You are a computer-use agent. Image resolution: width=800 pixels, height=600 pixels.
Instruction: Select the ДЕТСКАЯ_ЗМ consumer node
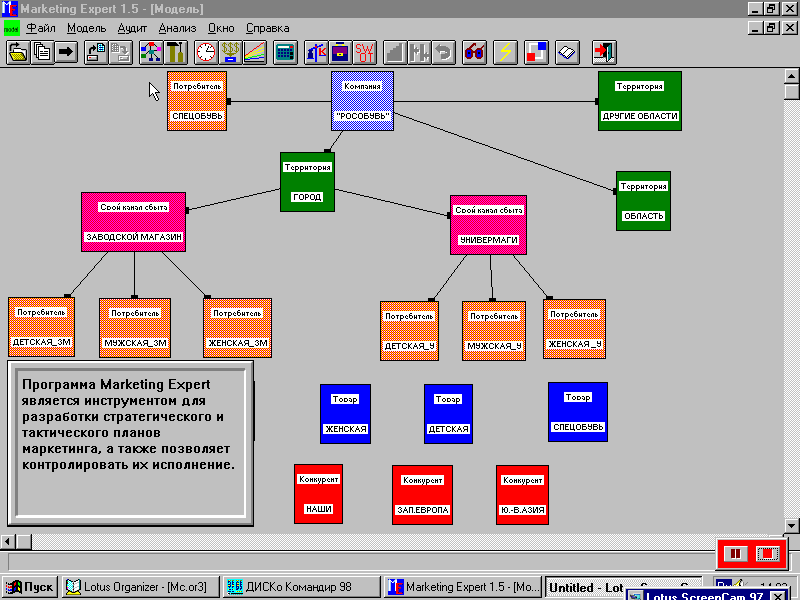tap(41, 327)
